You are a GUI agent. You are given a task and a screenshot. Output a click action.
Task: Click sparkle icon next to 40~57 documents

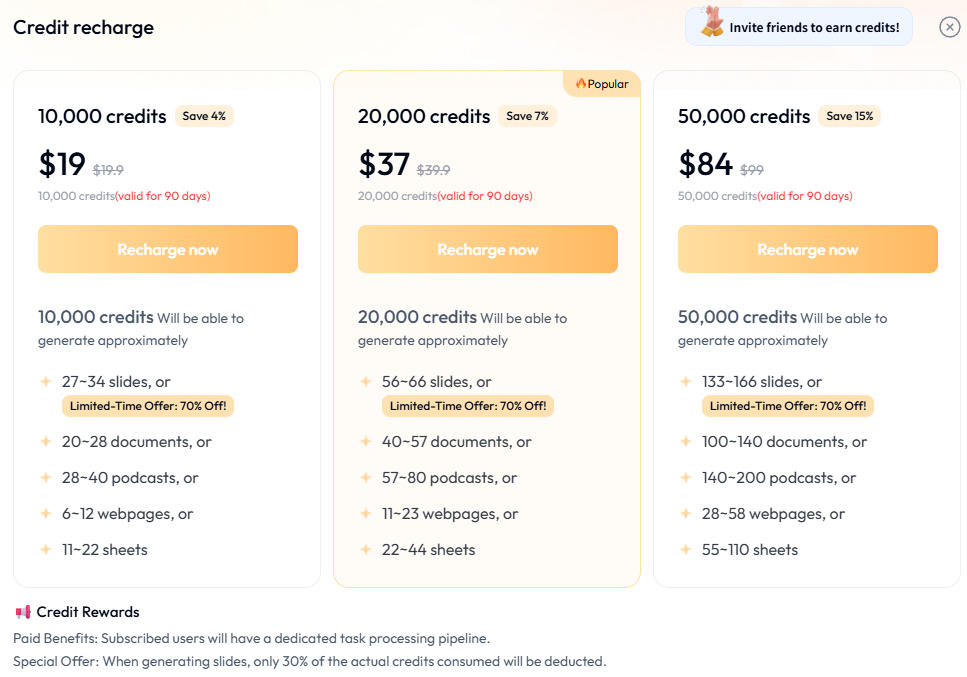pos(365,441)
